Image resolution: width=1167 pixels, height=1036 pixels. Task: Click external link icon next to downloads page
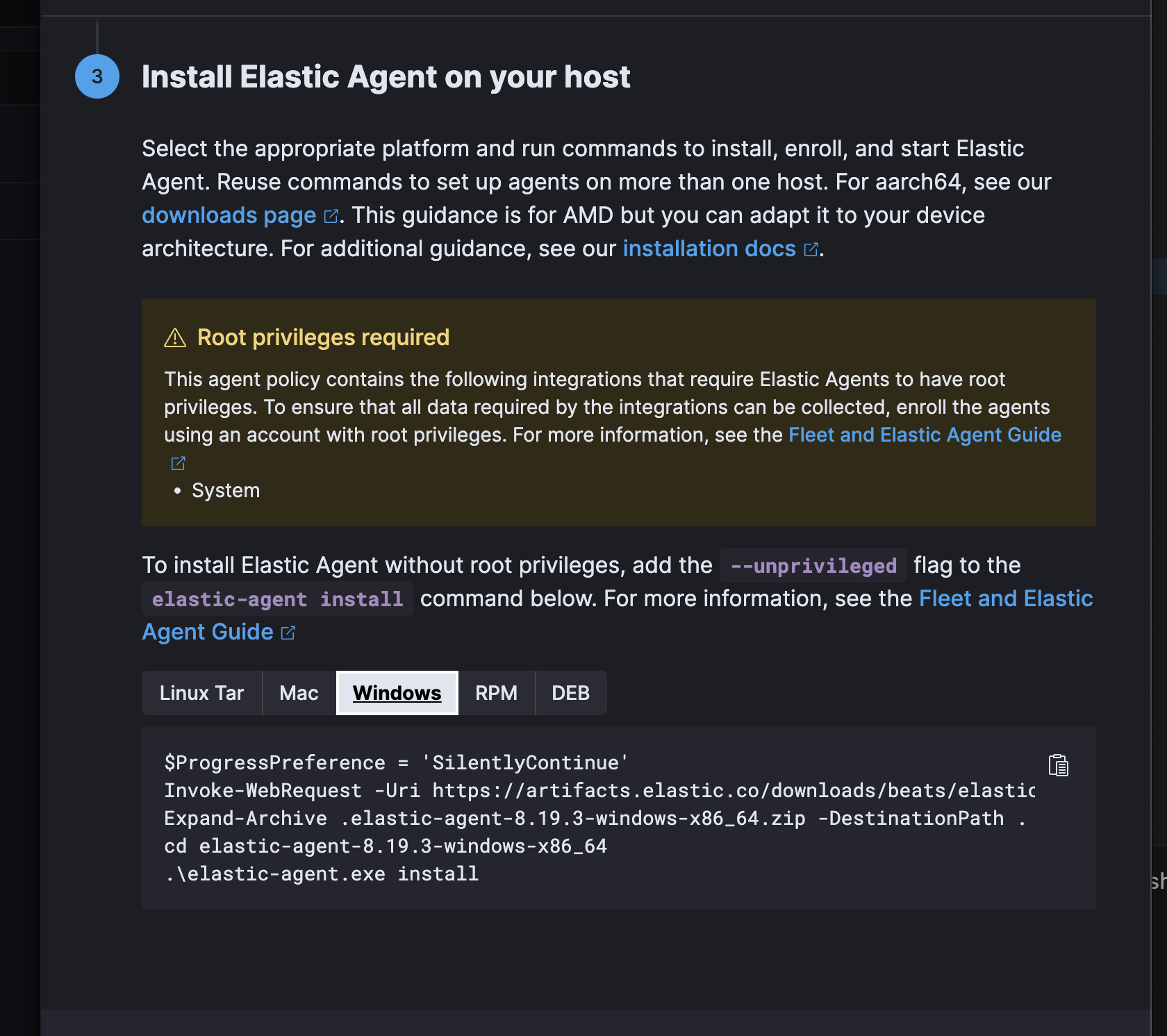pos(331,216)
